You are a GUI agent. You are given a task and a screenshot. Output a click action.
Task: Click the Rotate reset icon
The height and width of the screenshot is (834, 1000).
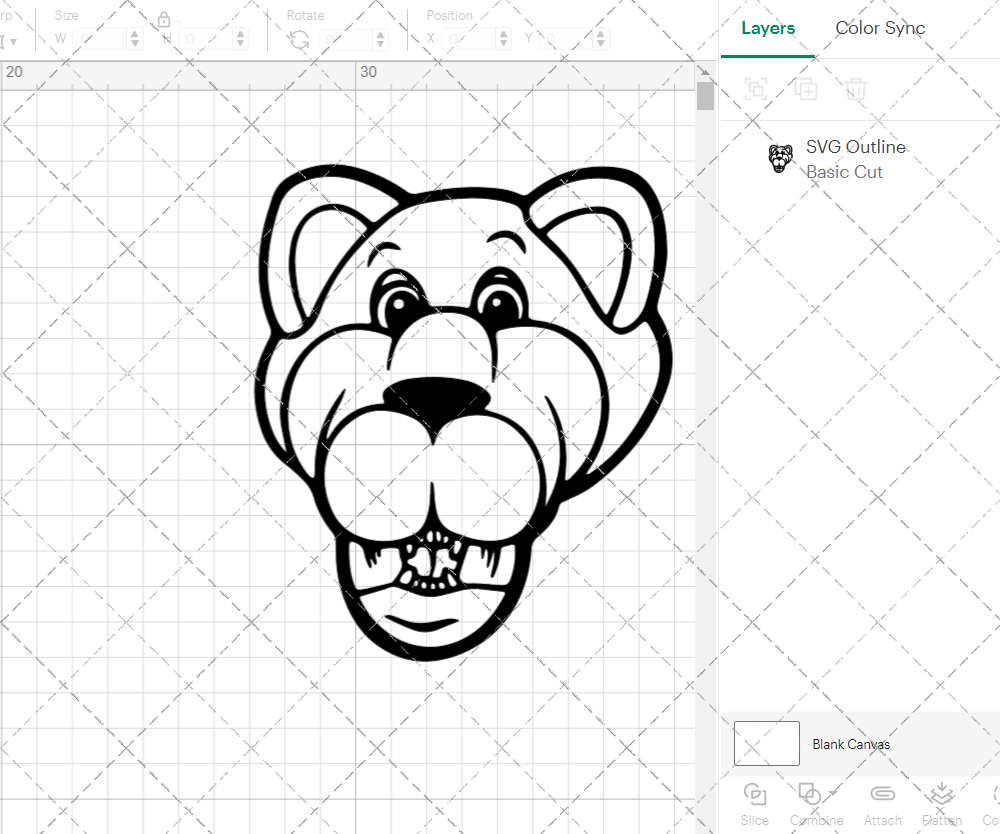[x=297, y=37]
